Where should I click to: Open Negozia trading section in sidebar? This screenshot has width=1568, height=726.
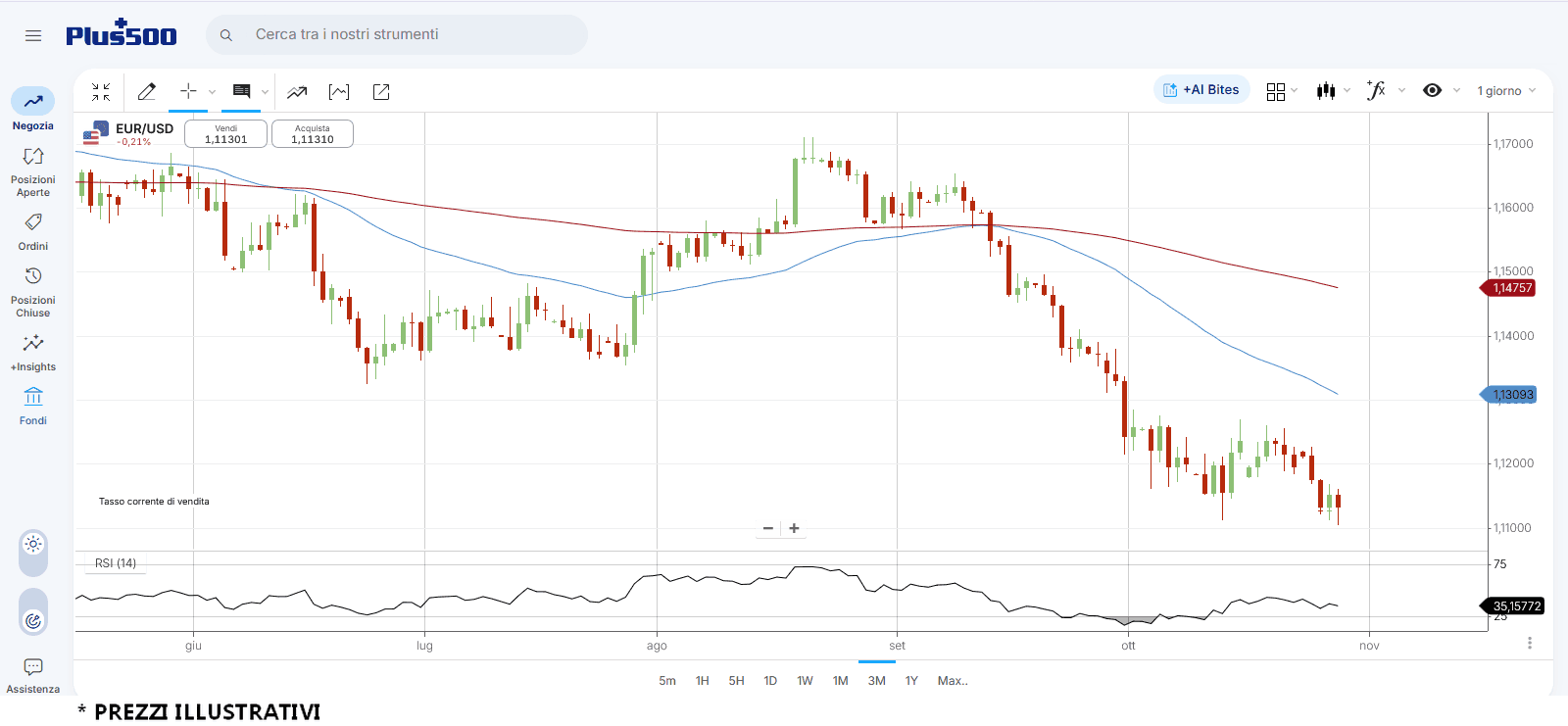(33, 110)
